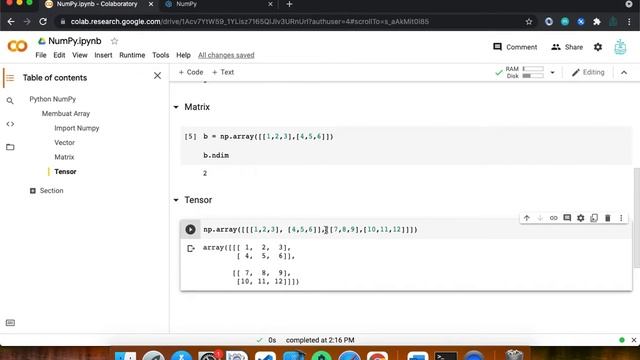
Task: Go to Tensor in contents
Action: 65,172
